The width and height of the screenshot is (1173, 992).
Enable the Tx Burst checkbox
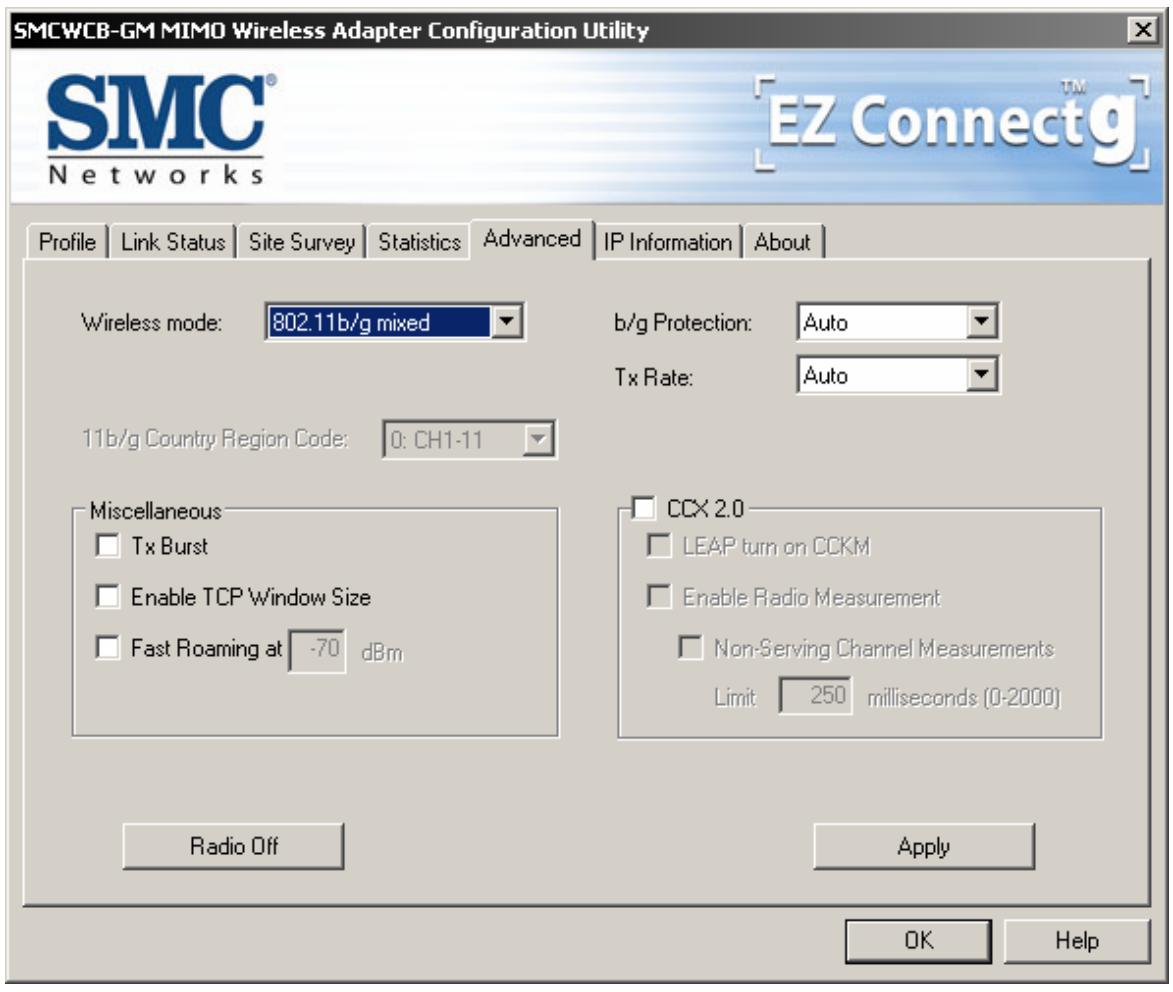tap(108, 545)
